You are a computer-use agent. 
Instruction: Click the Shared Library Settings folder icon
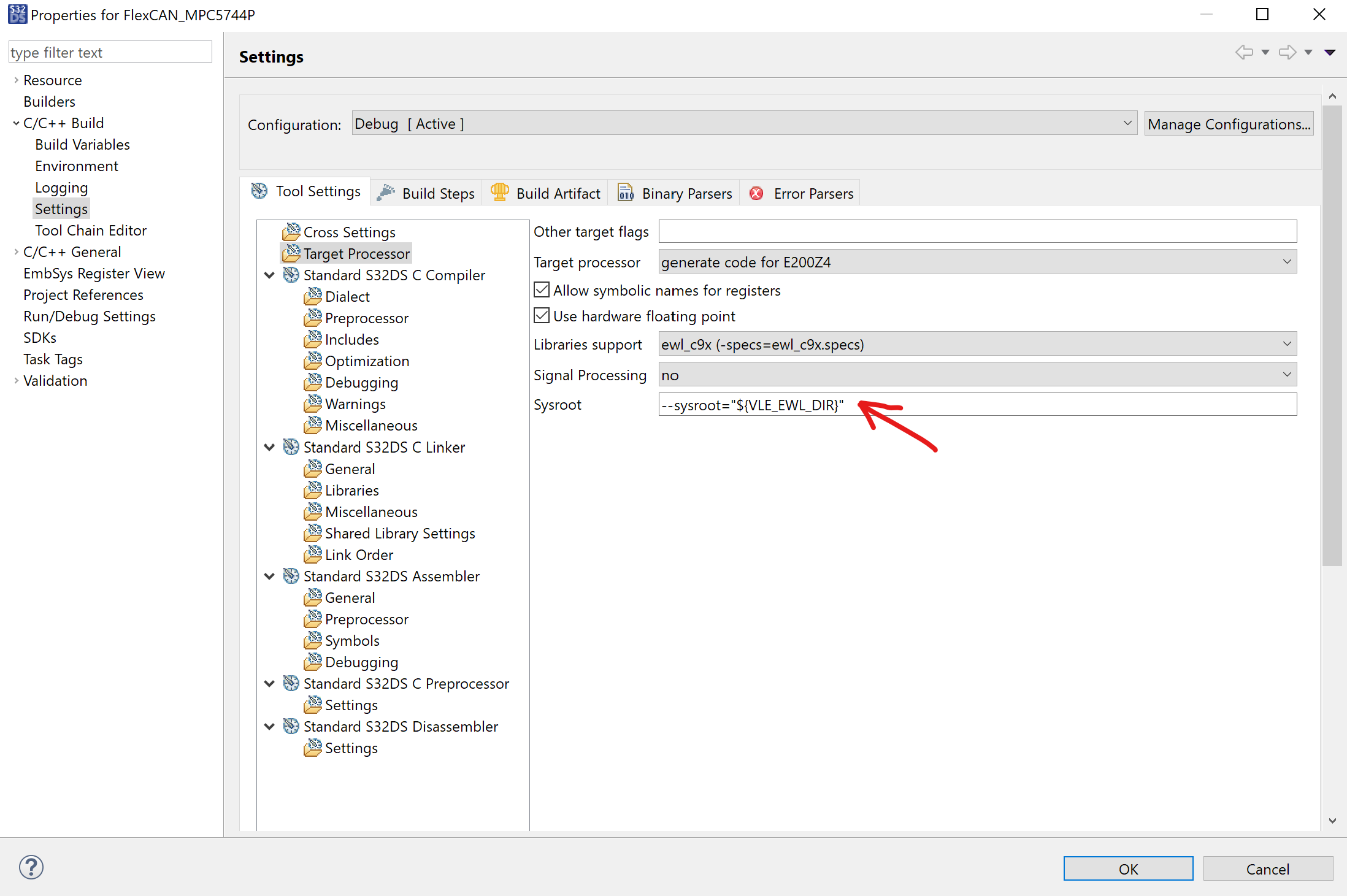coord(313,533)
